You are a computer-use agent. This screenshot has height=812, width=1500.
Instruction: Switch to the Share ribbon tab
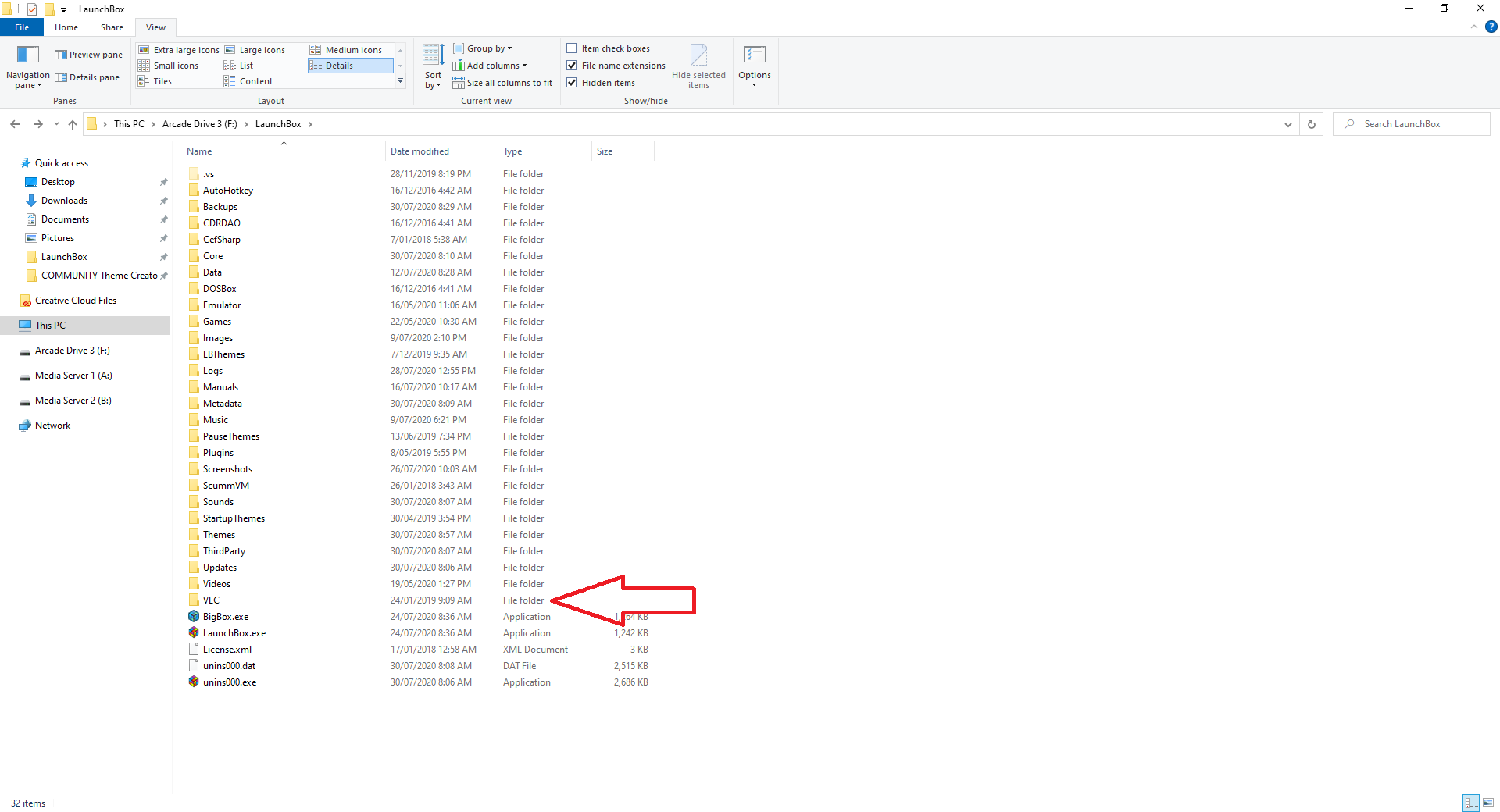coord(112,27)
